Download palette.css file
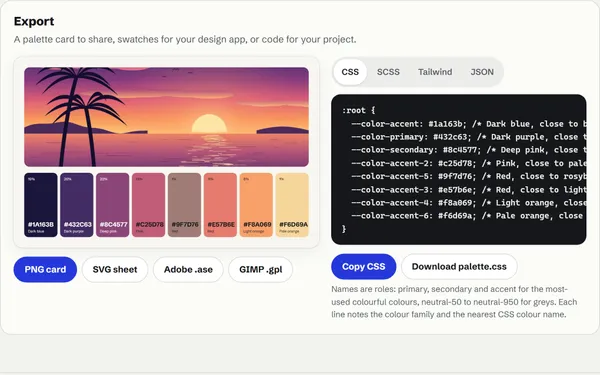 459,266
